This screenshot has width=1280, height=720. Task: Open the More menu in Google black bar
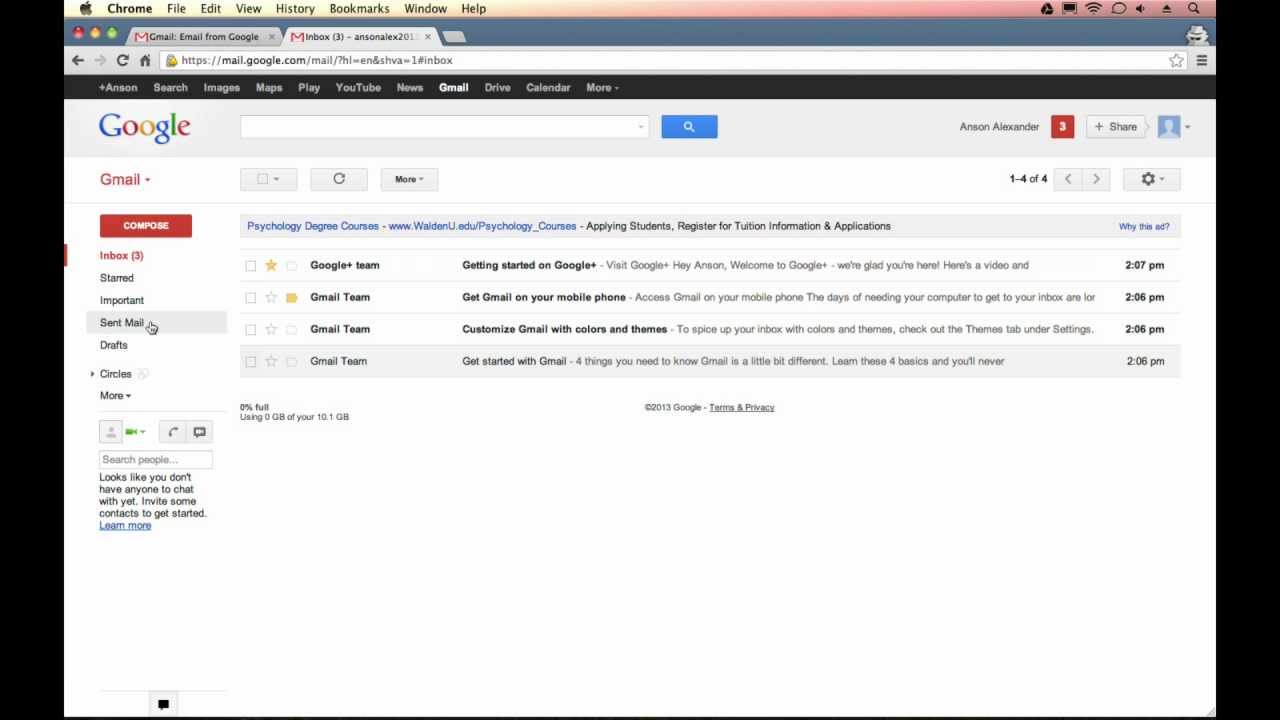(x=602, y=88)
